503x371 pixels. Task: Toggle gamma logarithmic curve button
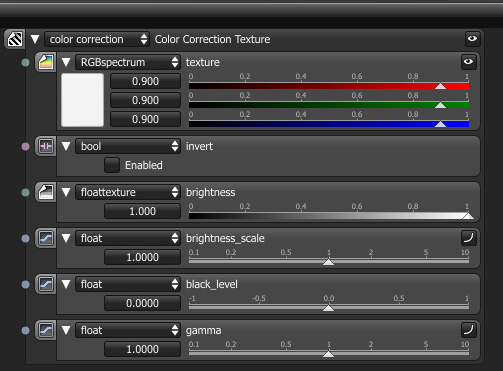[x=468, y=330]
